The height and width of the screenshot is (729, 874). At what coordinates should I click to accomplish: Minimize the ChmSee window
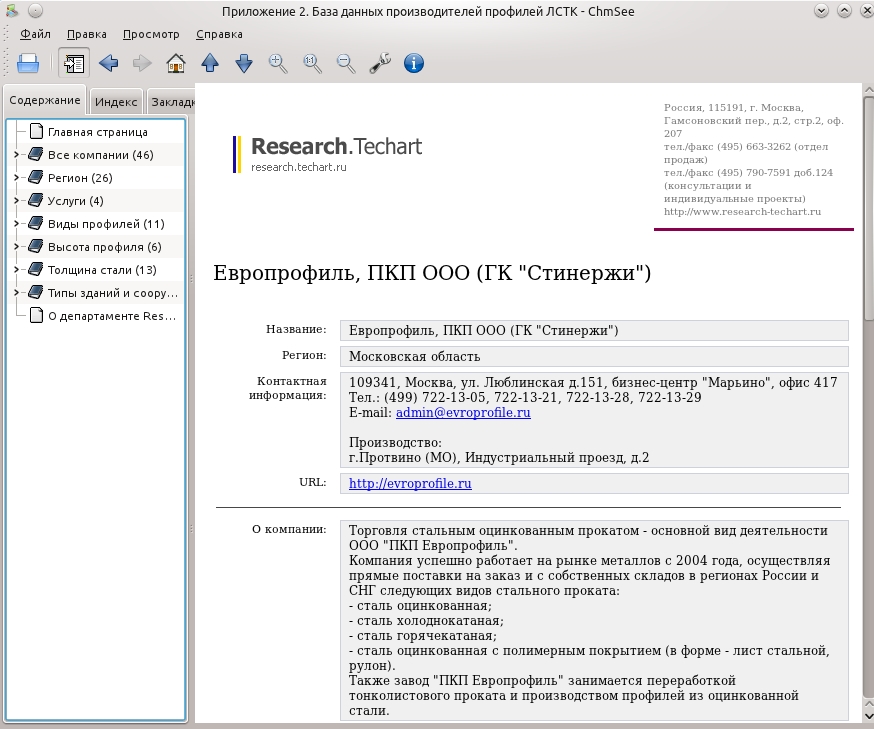(820, 10)
